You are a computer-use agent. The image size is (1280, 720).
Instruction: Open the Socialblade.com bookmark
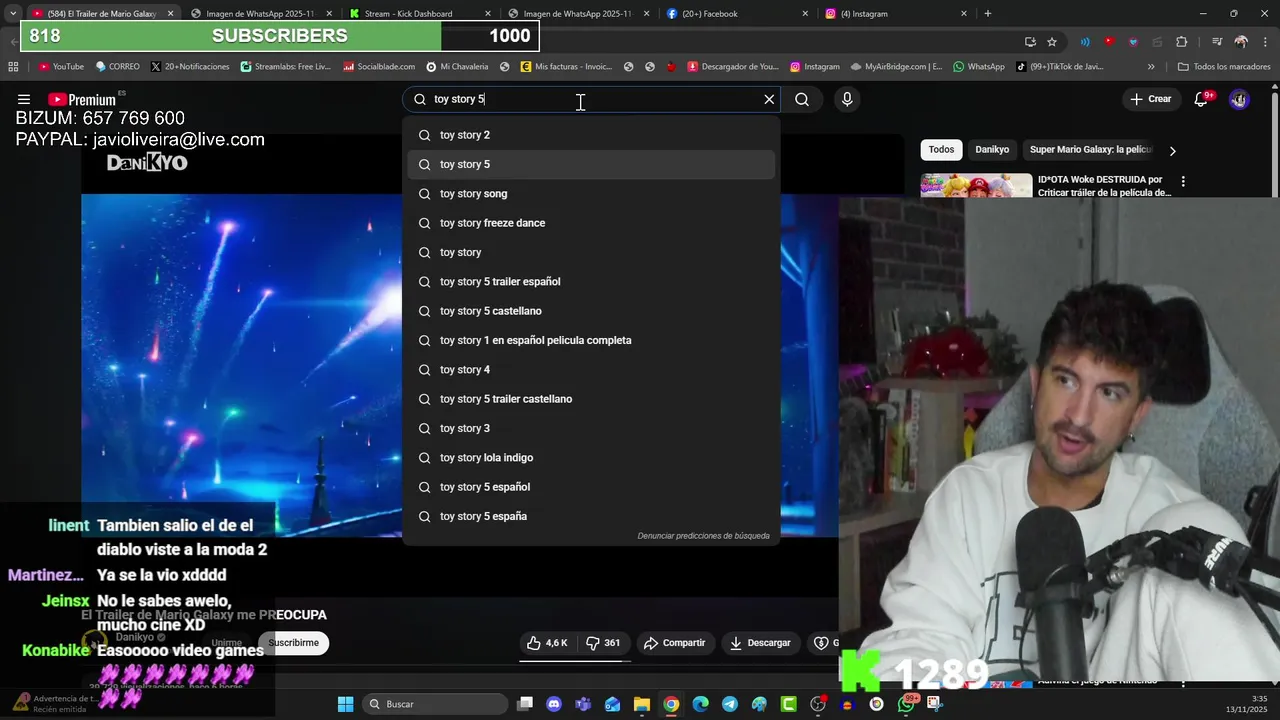click(x=379, y=67)
